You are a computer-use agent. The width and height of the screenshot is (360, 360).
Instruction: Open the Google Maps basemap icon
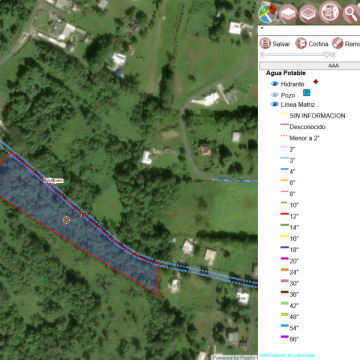(x=268, y=14)
